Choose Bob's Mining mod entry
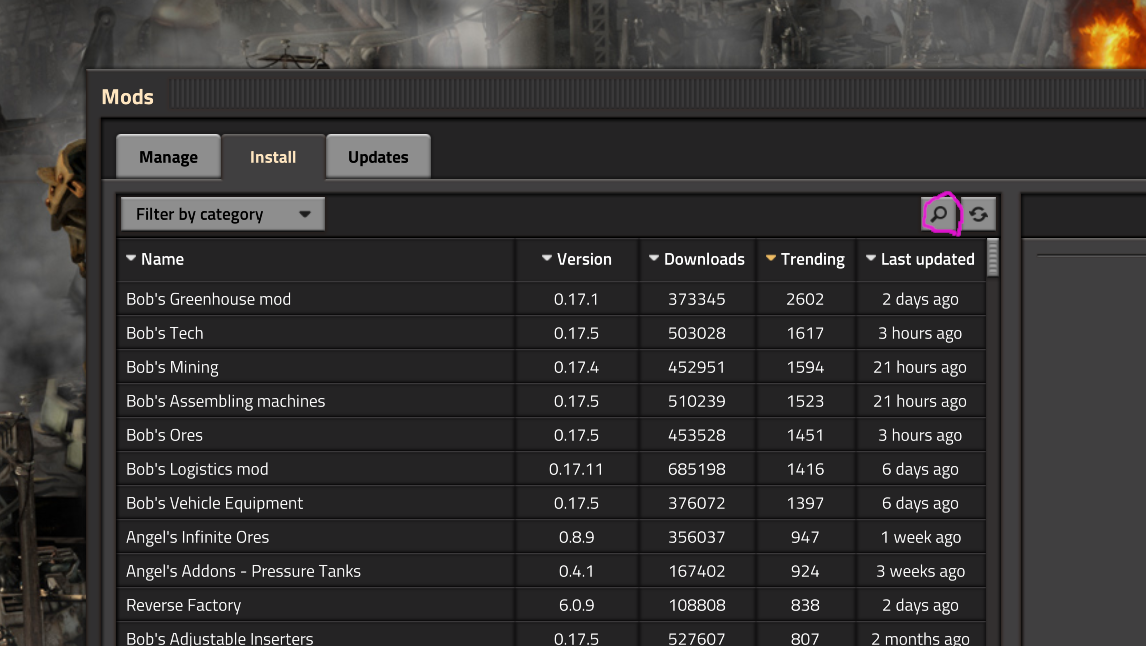1146x646 pixels. [x=172, y=367]
